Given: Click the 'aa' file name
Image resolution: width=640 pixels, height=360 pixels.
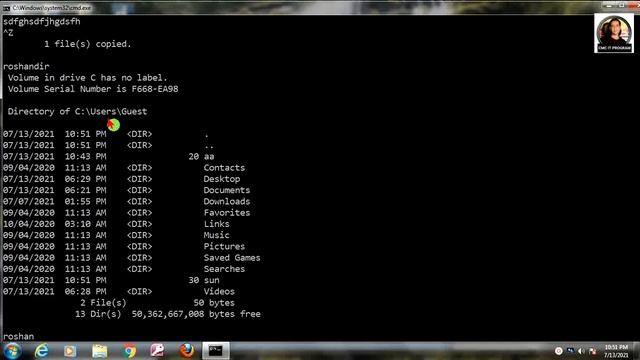Looking at the screenshot, I should (x=209, y=156).
